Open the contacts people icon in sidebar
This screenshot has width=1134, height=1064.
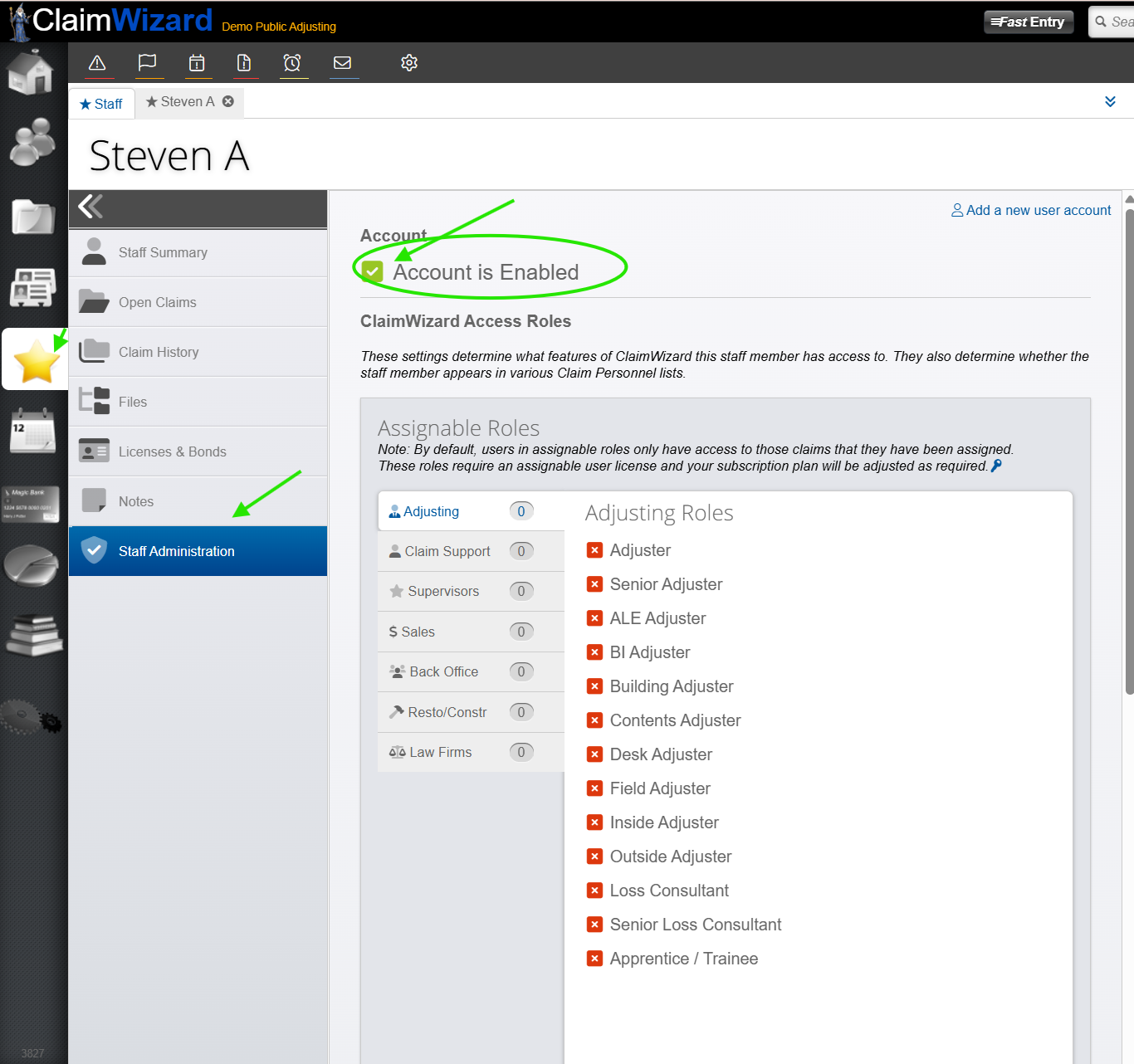32,141
